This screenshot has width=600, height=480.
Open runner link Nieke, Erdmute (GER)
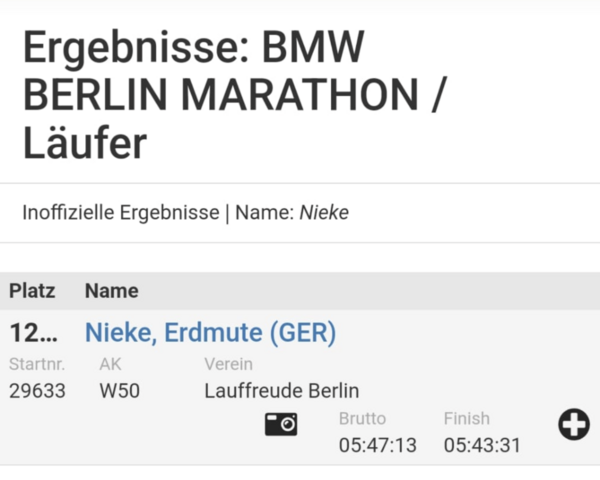210,332
